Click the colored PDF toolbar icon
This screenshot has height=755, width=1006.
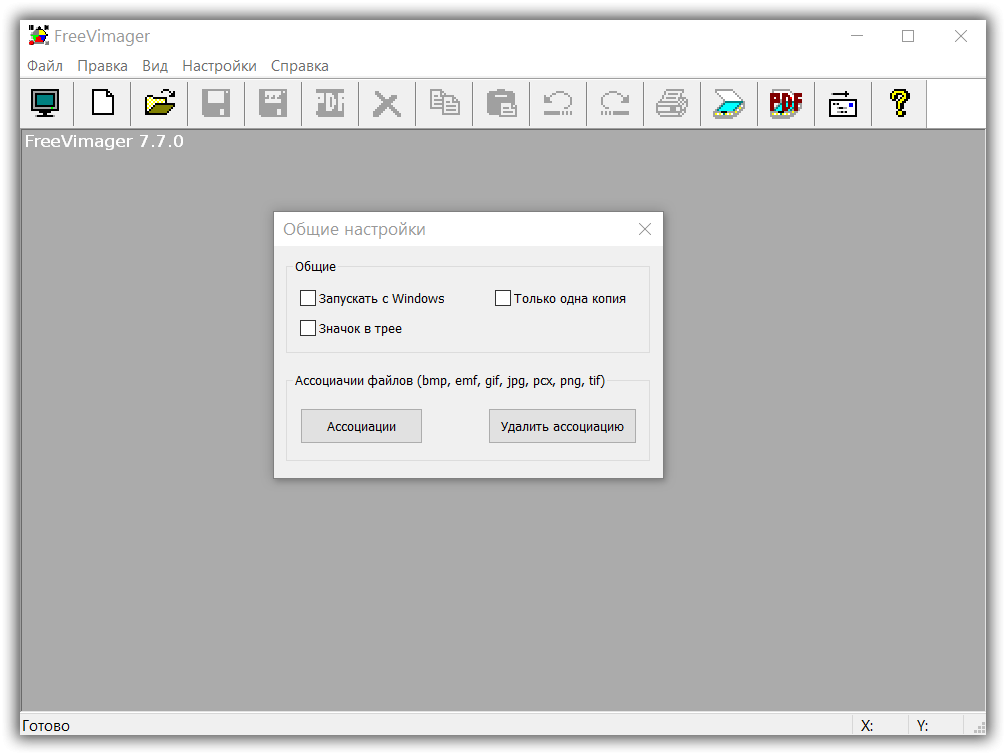[x=786, y=103]
